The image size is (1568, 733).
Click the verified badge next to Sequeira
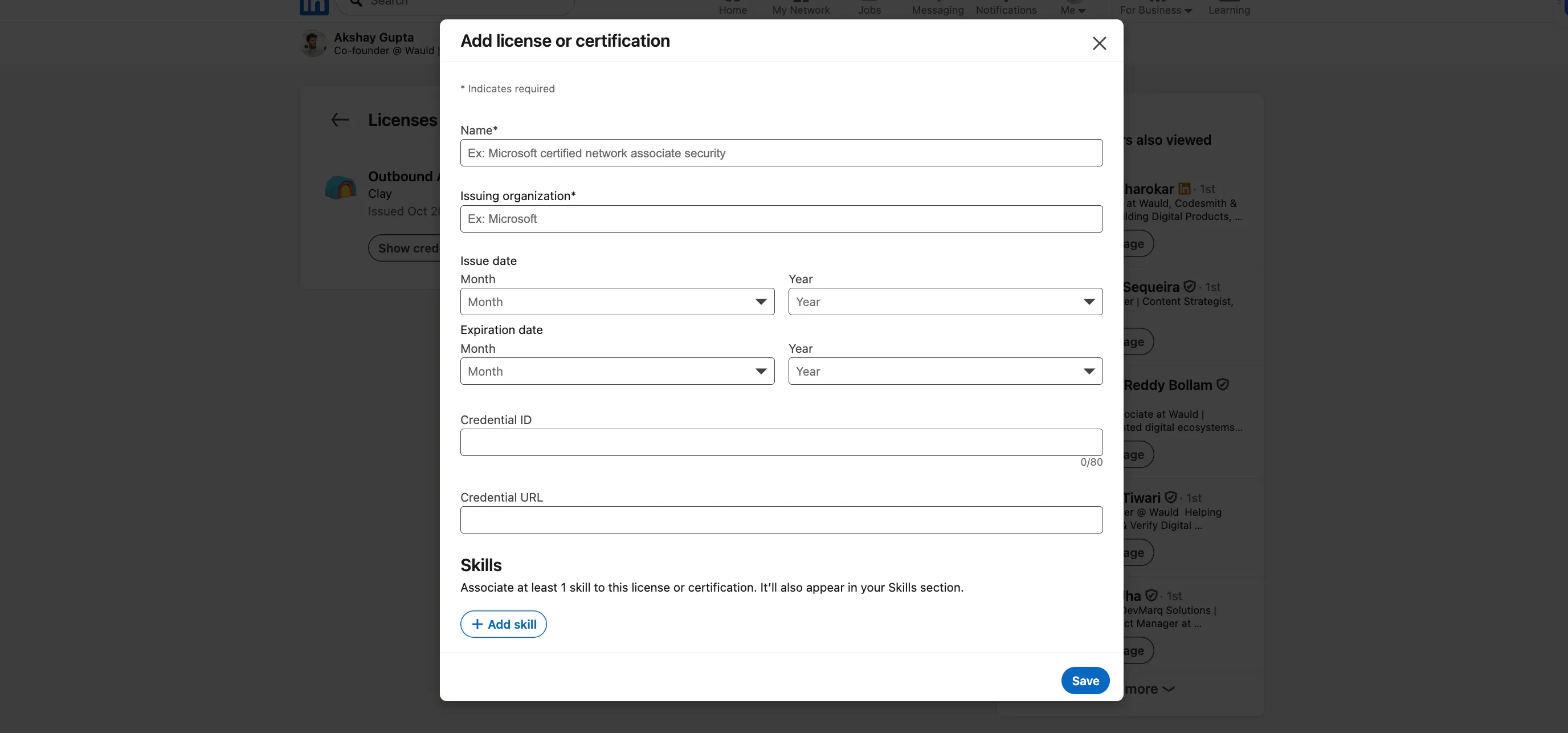pyautogui.click(x=1189, y=286)
